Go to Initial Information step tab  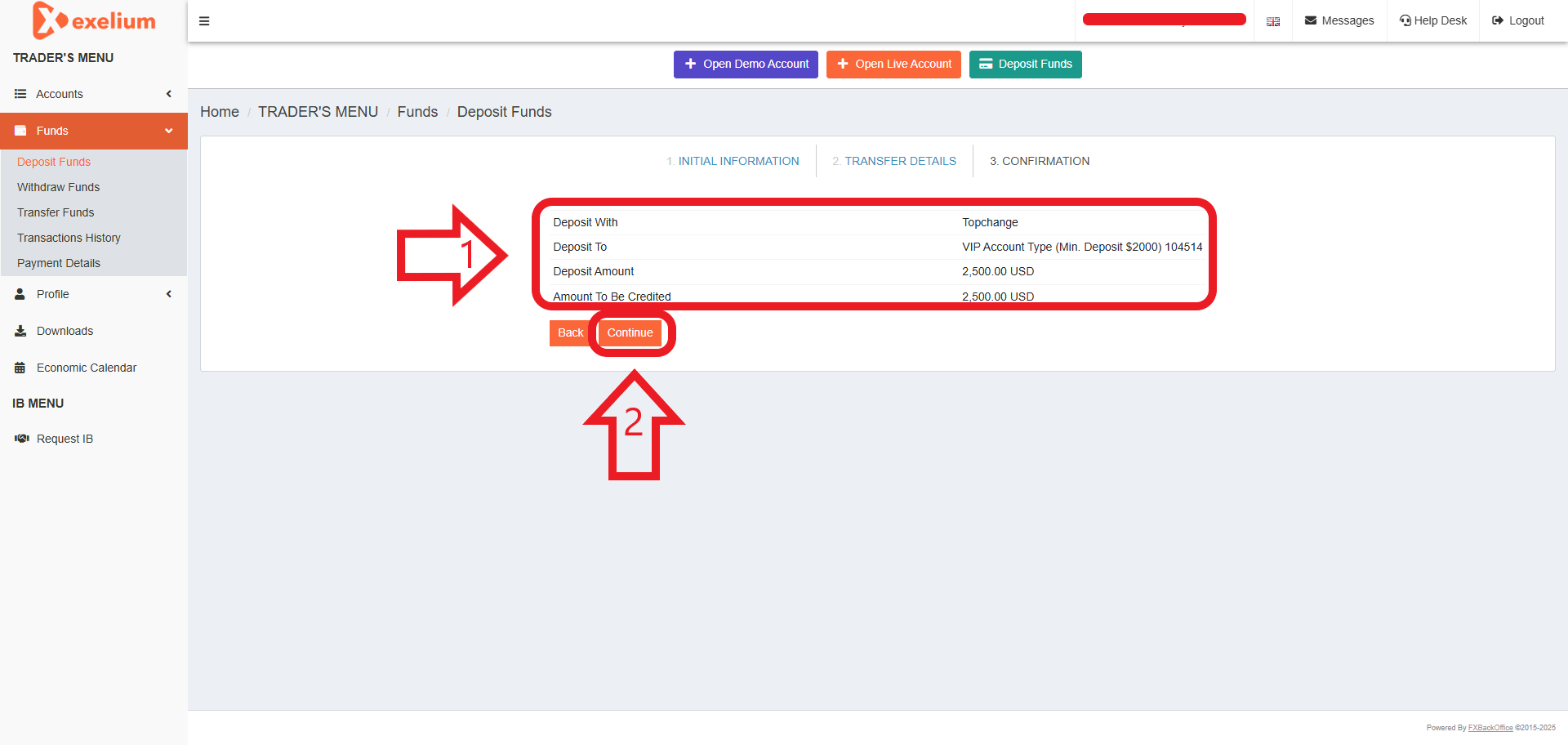point(733,161)
